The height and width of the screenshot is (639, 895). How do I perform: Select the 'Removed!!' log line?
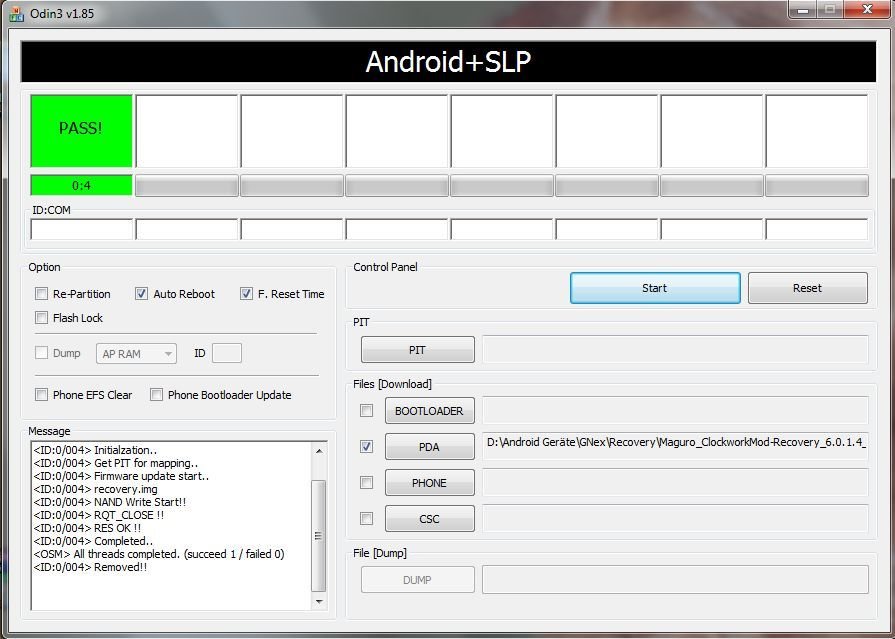pyautogui.click(x=90, y=567)
